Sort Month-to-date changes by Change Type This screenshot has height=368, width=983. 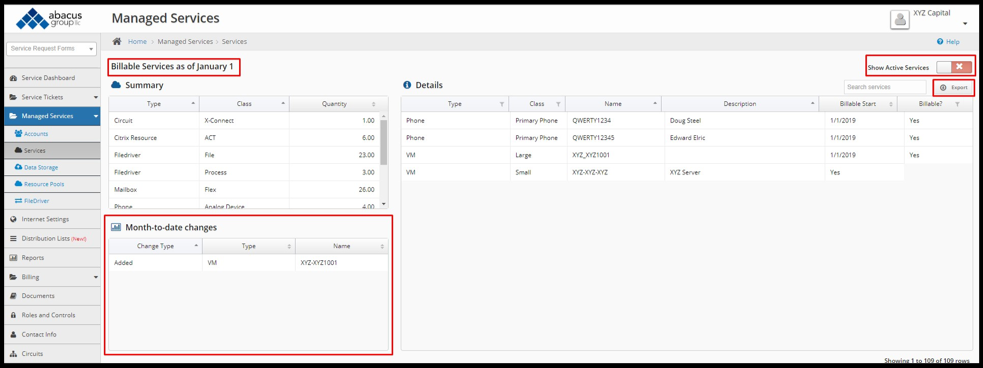coord(155,246)
